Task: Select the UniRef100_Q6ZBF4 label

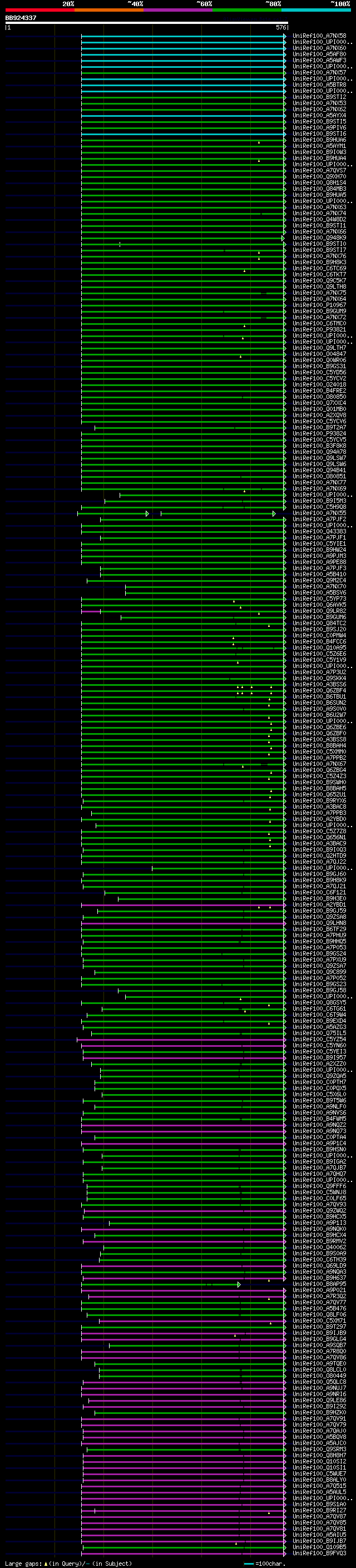Action: (x=319, y=690)
